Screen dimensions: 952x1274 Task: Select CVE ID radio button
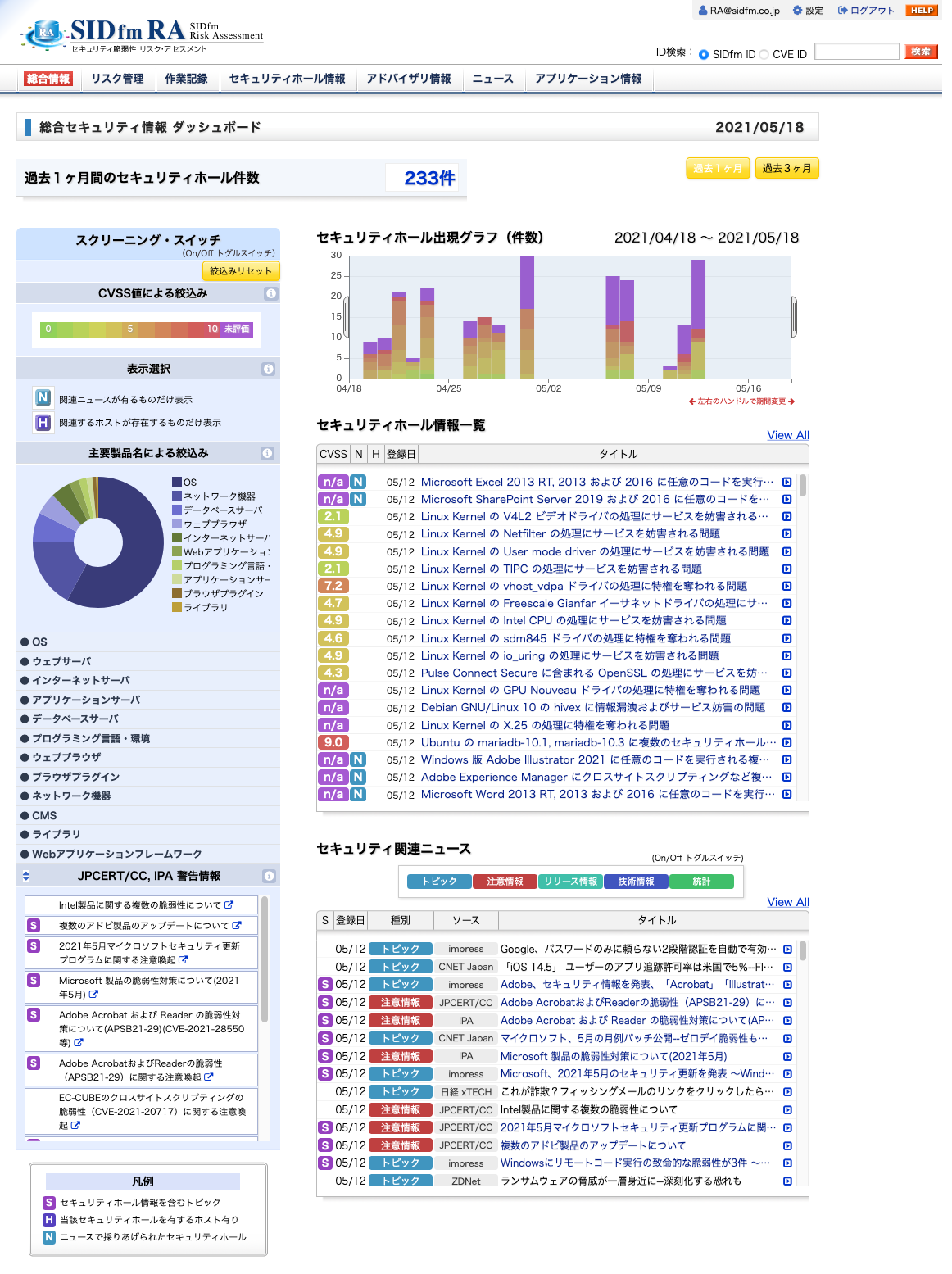point(764,54)
